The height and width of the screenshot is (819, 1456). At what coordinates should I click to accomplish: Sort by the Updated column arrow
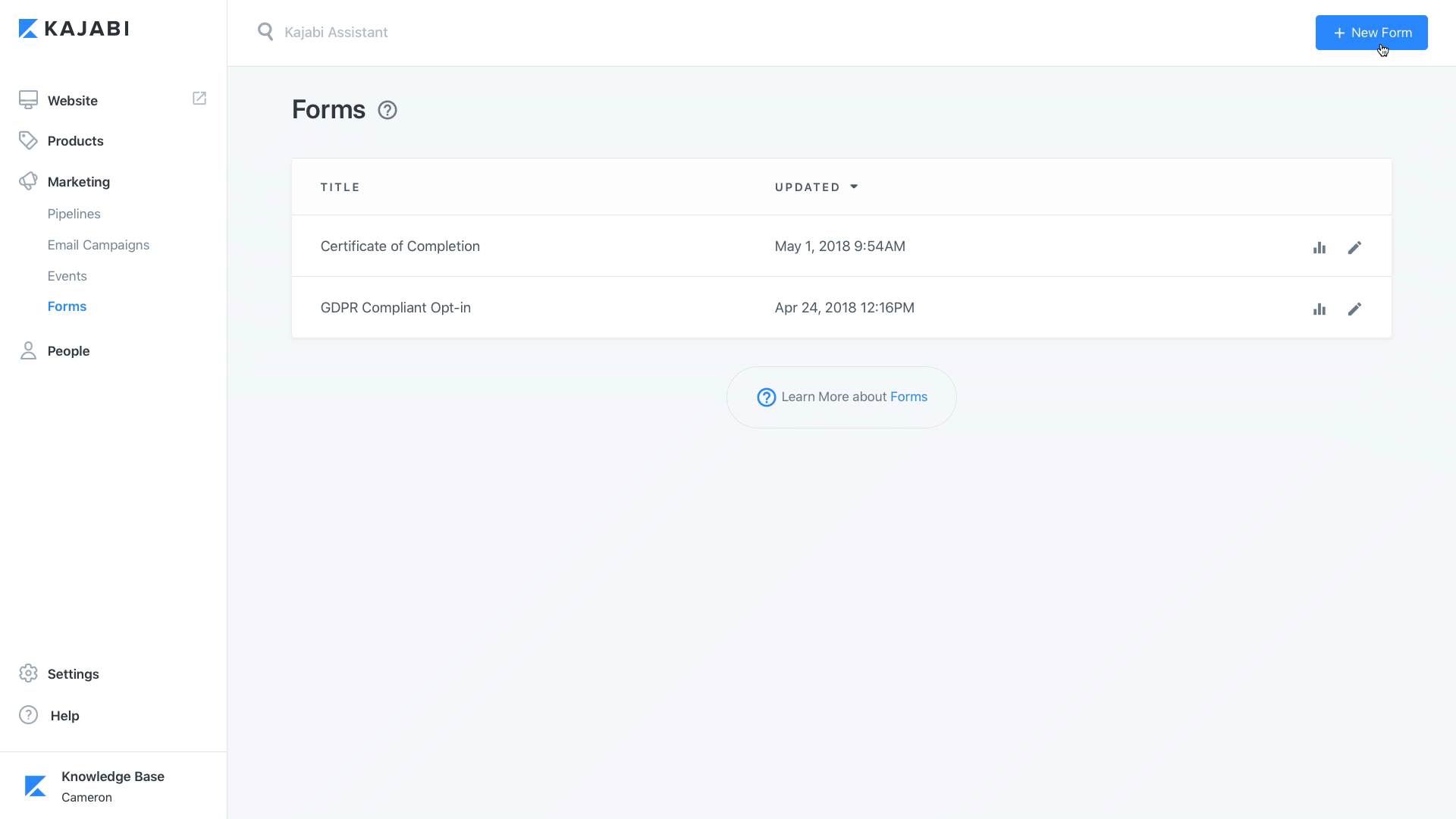[854, 187]
